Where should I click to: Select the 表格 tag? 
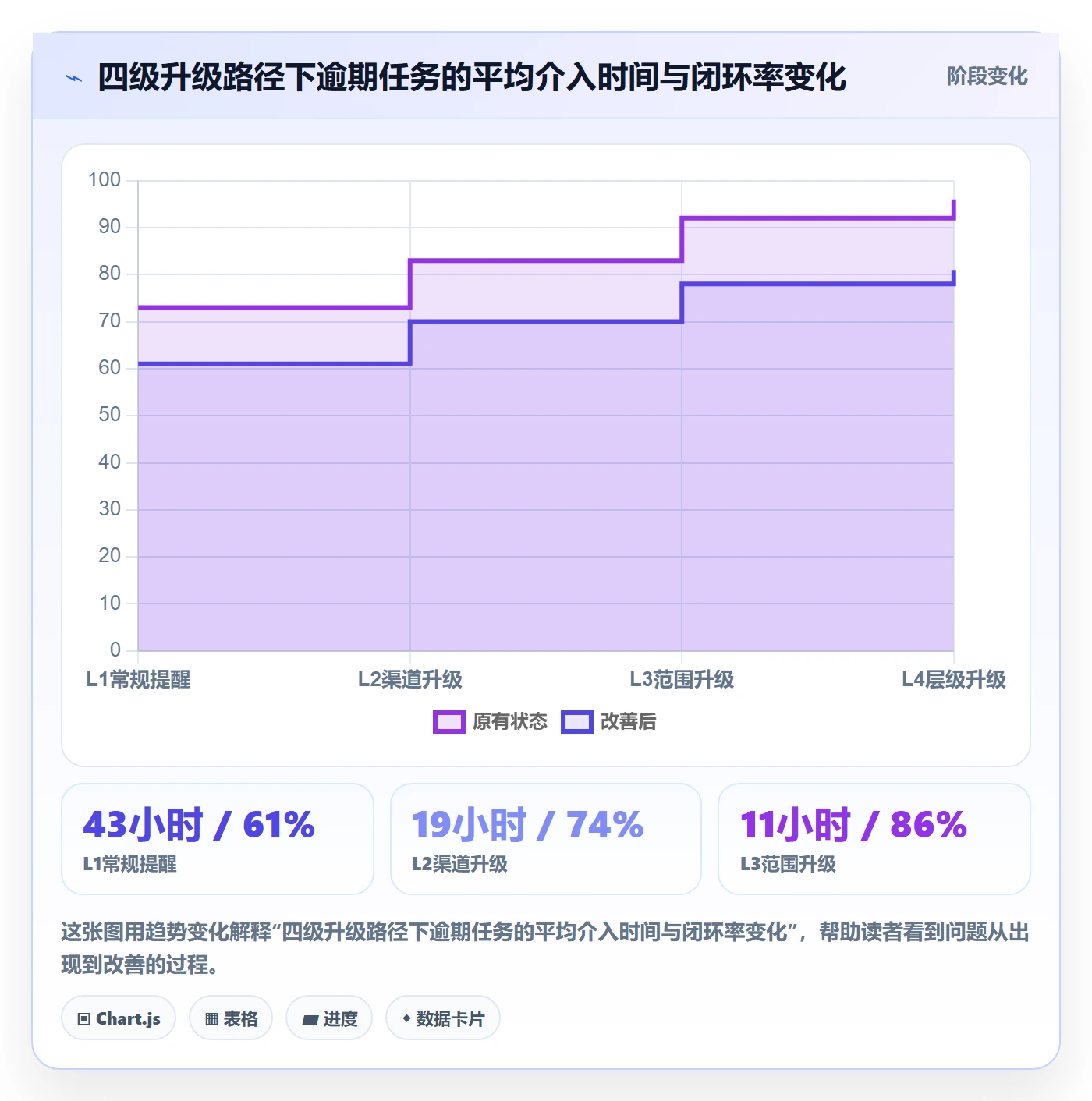coord(231,1018)
